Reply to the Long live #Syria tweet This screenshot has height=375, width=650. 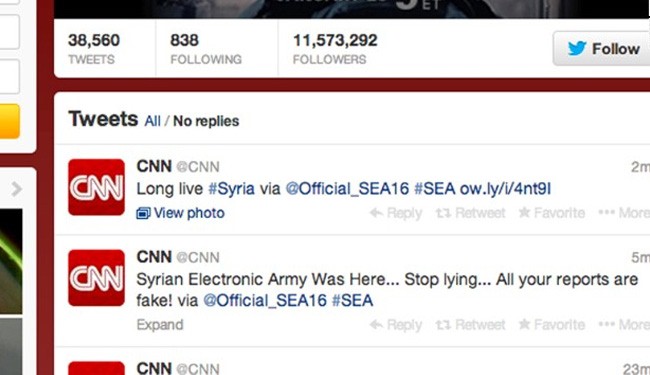(x=396, y=213)
